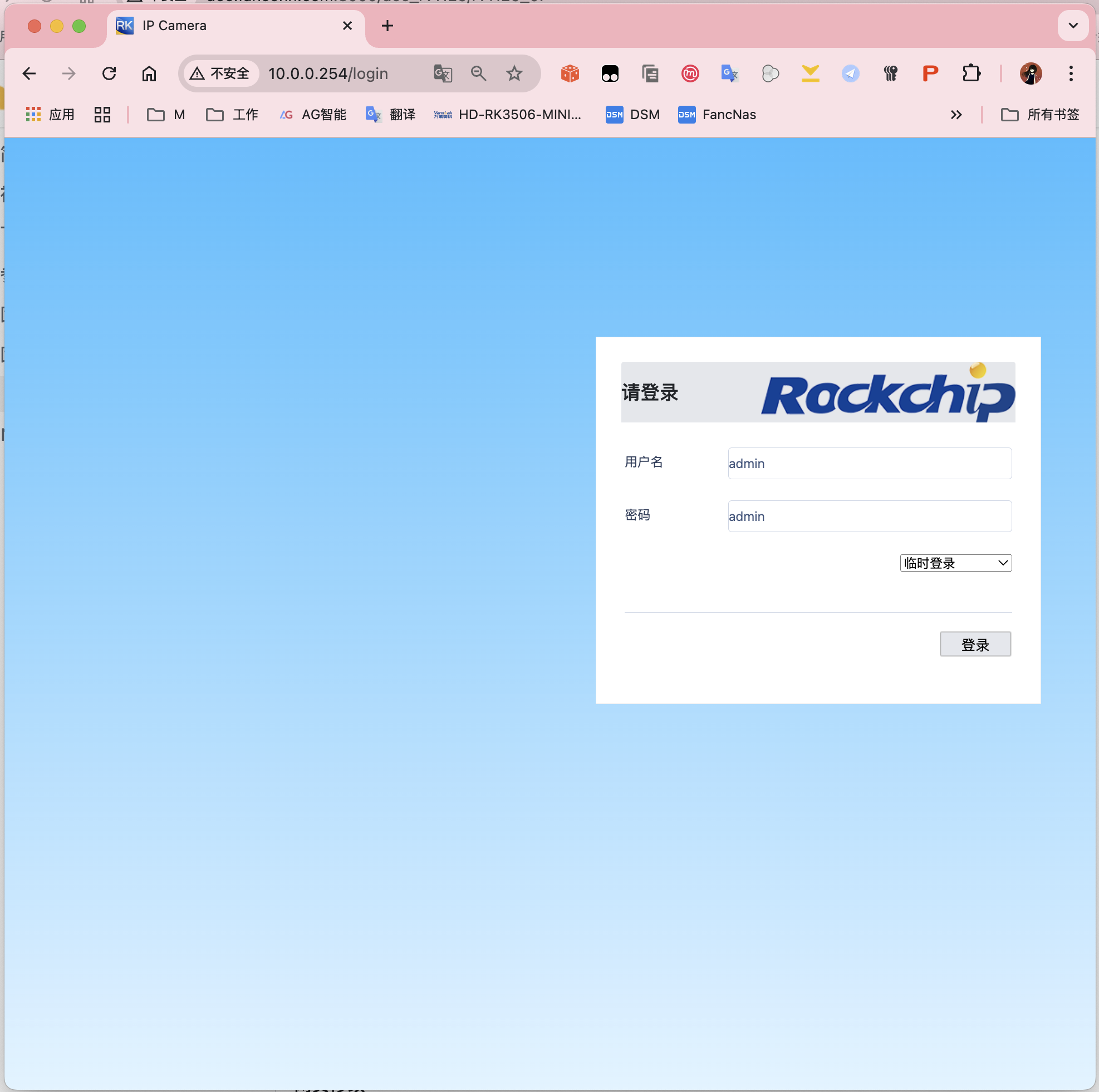Viewport: 1099px width, 1092px height.
Task: Open the red P extension icon
Action: tap(931, 73)
